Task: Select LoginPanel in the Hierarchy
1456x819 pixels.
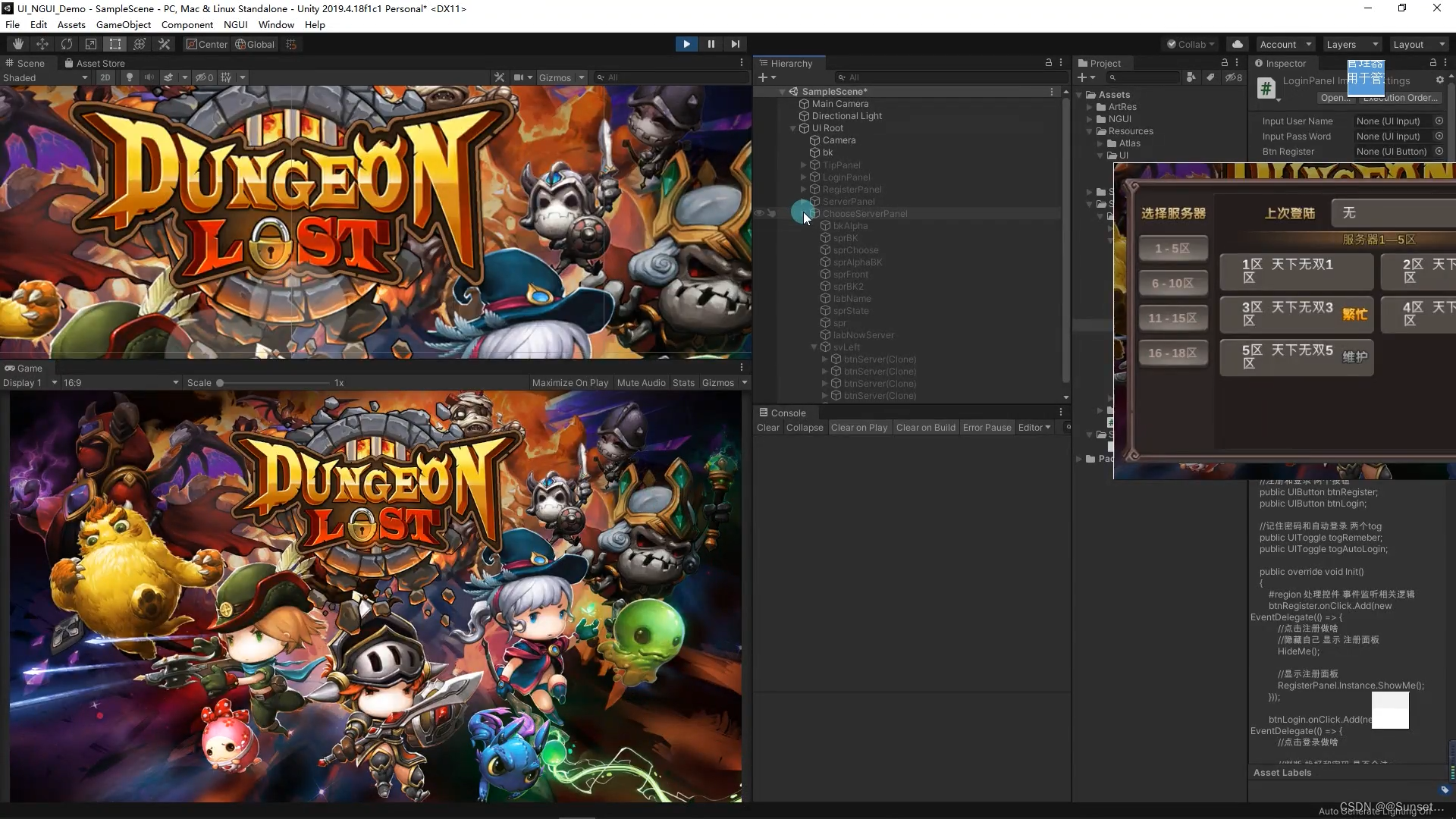Action: [846, 177]
